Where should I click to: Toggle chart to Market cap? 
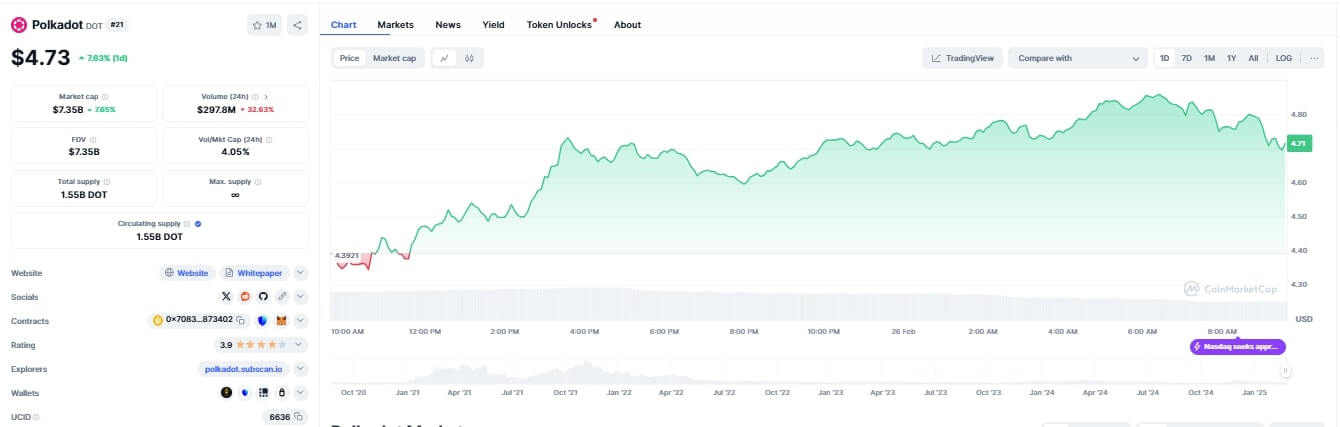click(x=394, y=58)
